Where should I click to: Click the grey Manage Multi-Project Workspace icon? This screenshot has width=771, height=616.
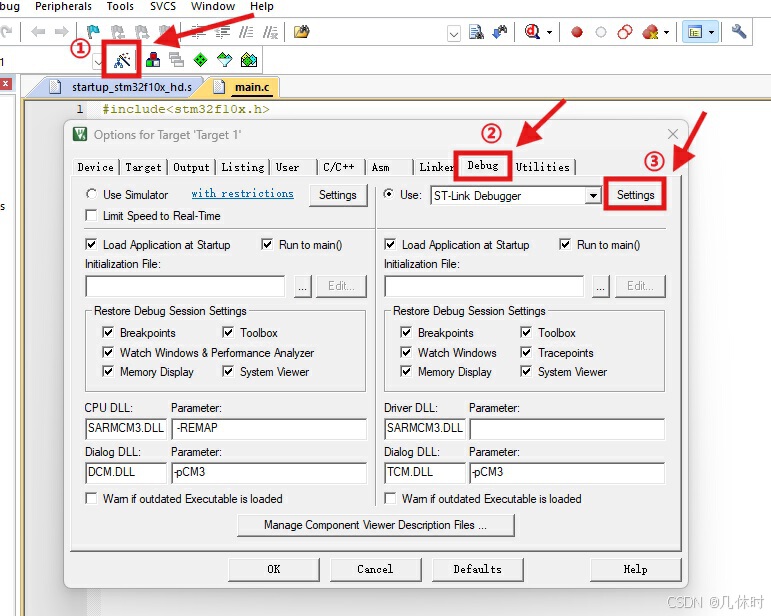[176, 60]
